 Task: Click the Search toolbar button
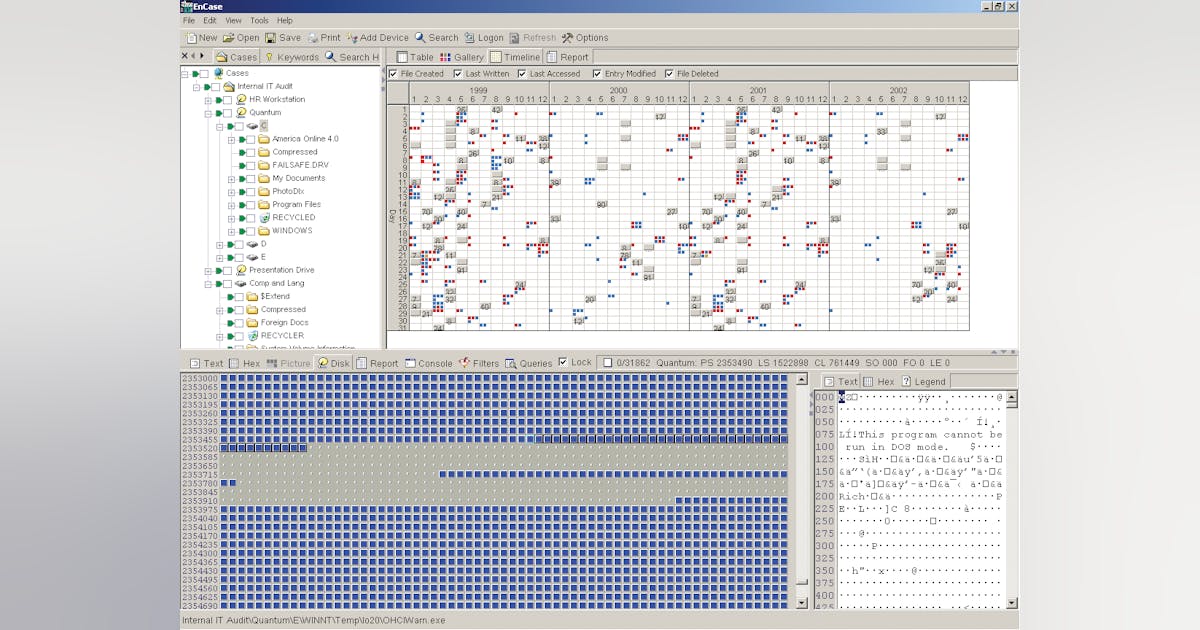click(x=436, y=38)
